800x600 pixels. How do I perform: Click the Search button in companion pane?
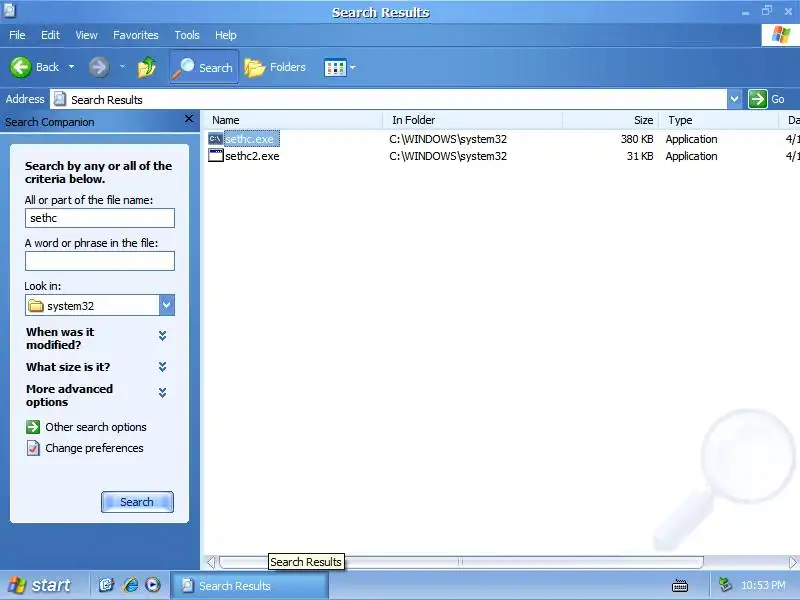137,502
